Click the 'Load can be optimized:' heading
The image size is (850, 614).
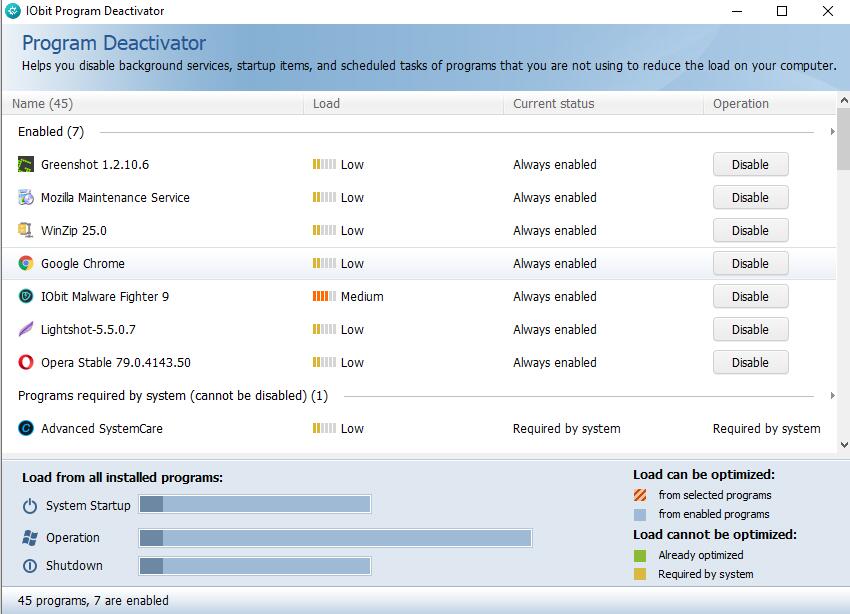coord(704,475)
